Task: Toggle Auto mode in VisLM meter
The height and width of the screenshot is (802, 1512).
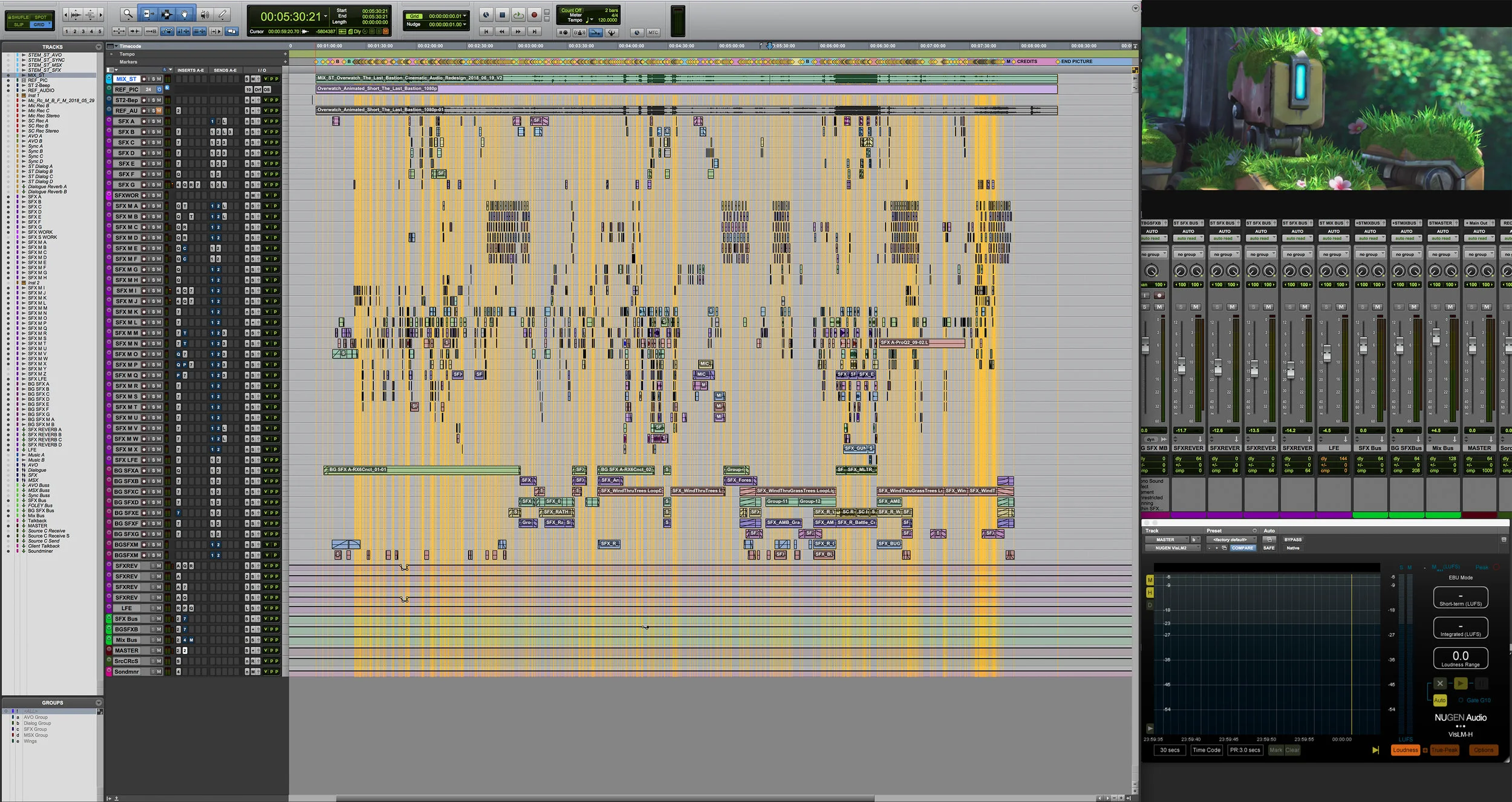Action: pos(1439,700)
